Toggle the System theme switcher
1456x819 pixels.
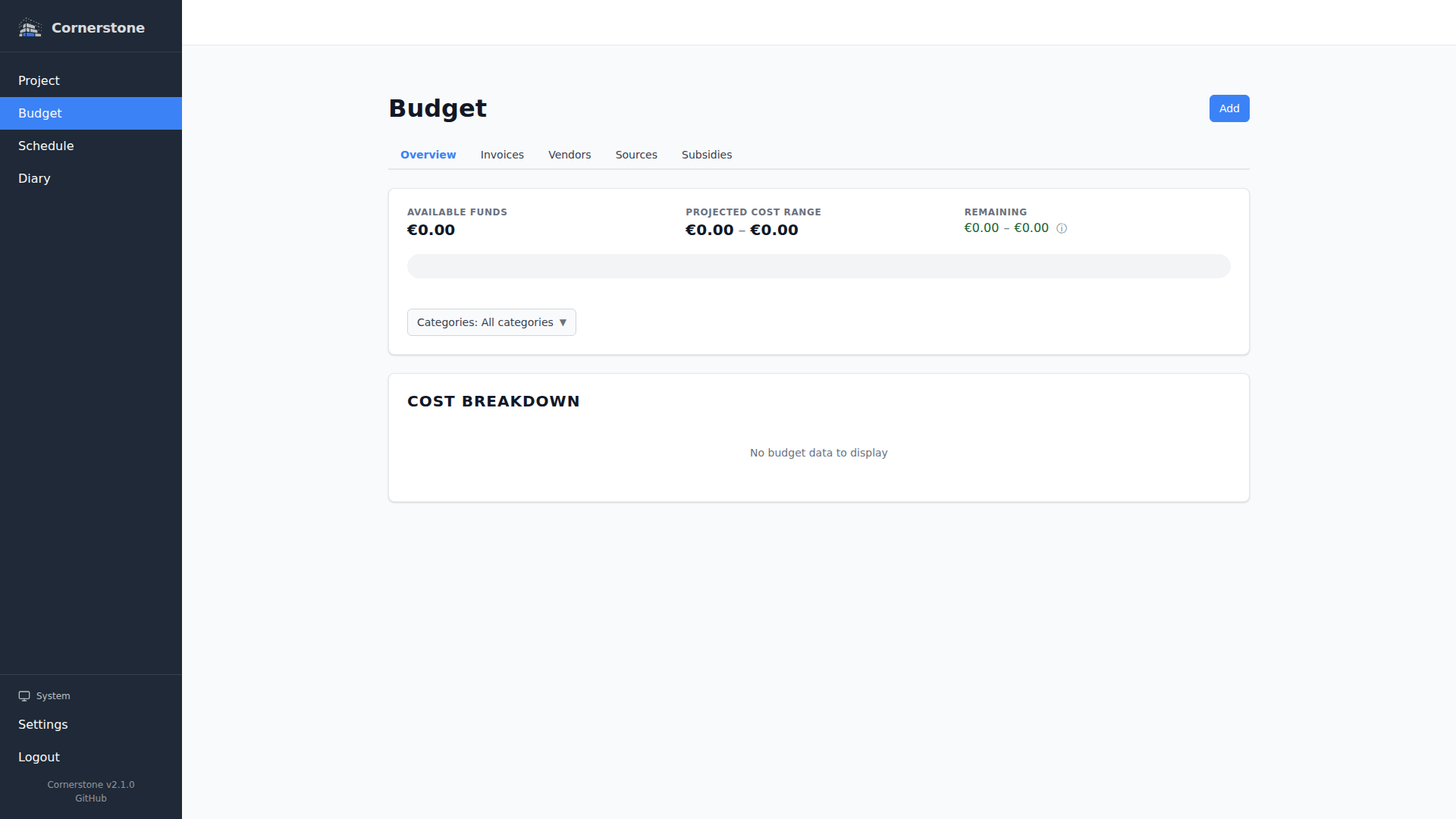pos(44,695)
